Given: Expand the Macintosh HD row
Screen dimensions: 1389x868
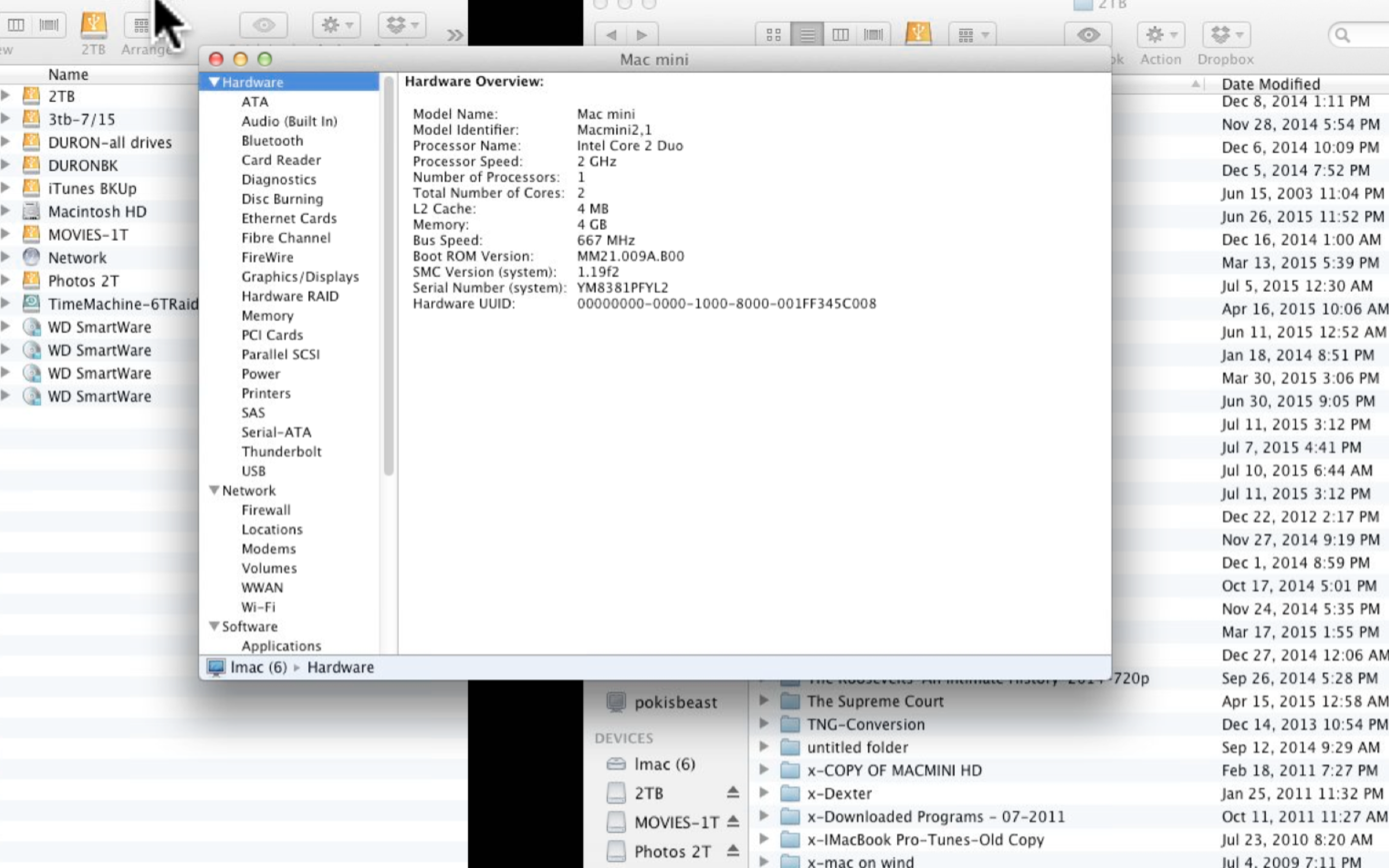Looking at the screenshot, I should pyautogui.click(x=5, y=211).
